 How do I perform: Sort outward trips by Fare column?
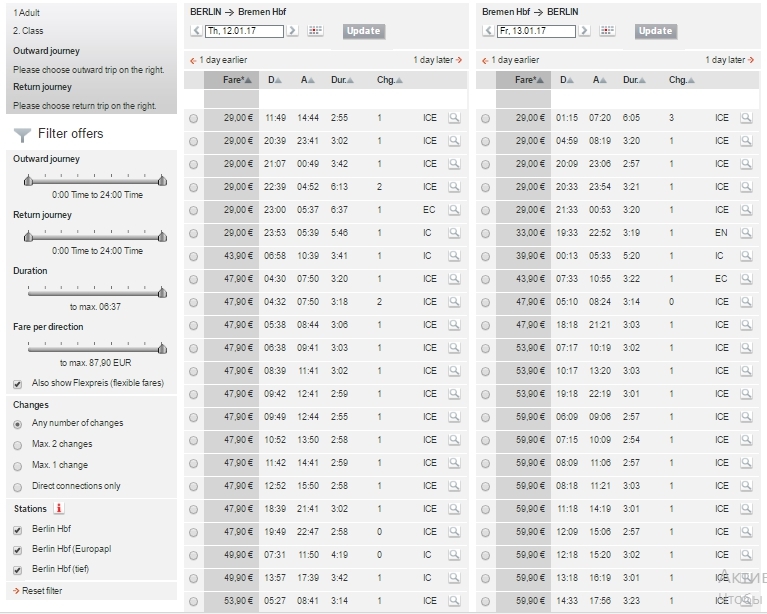tap(238, 80)
